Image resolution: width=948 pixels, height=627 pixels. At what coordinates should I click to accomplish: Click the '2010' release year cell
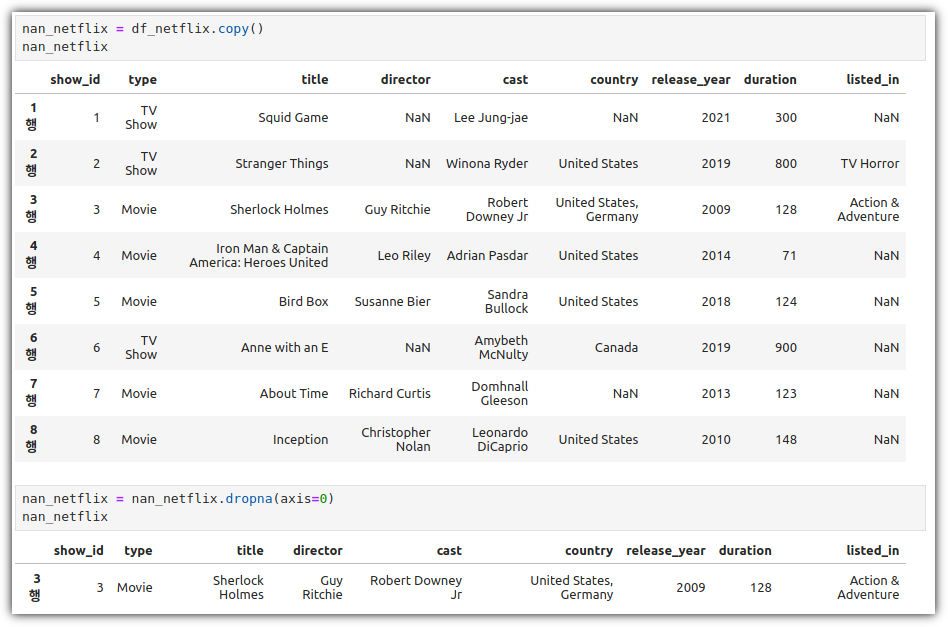[716, 440]
